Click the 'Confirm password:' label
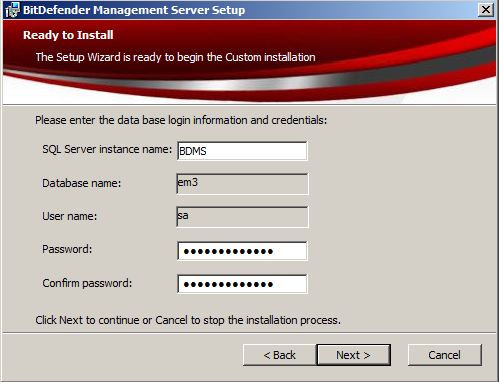This screenshot has height=382, width=499. 87,283
